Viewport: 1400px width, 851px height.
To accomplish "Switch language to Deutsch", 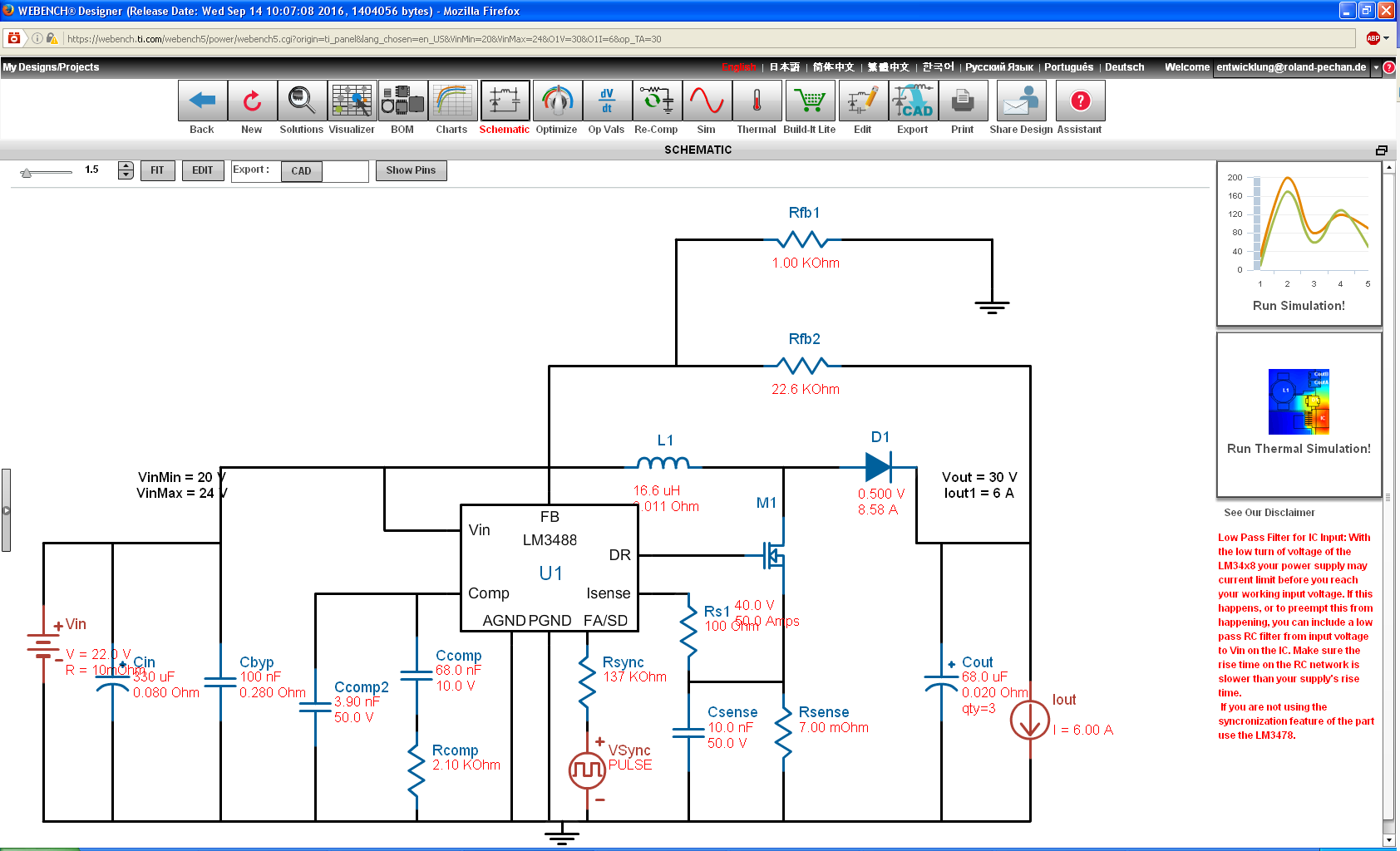I will [x=1124, y=67].
